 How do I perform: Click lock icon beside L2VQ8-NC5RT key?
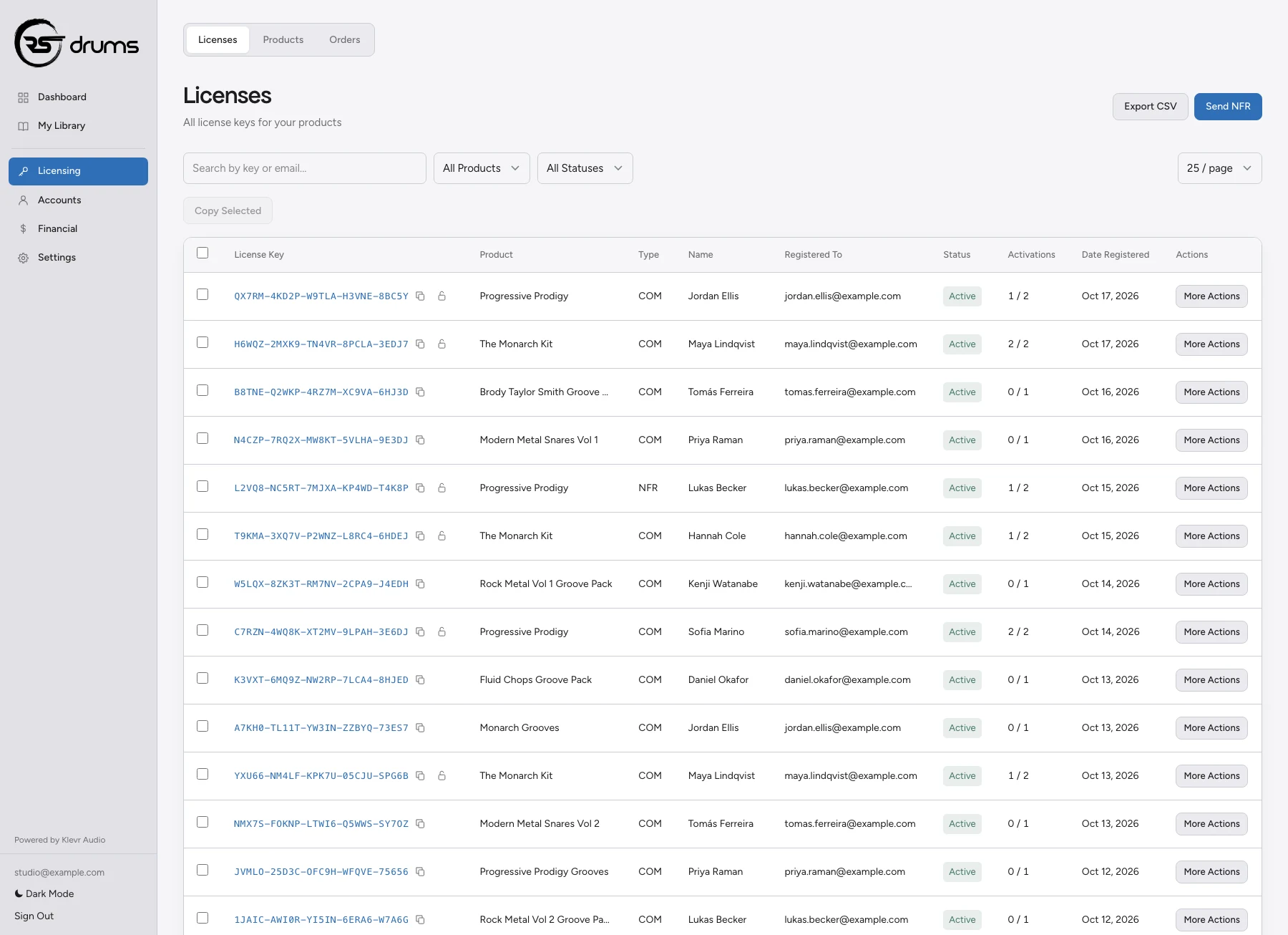[x=442, y=488]
